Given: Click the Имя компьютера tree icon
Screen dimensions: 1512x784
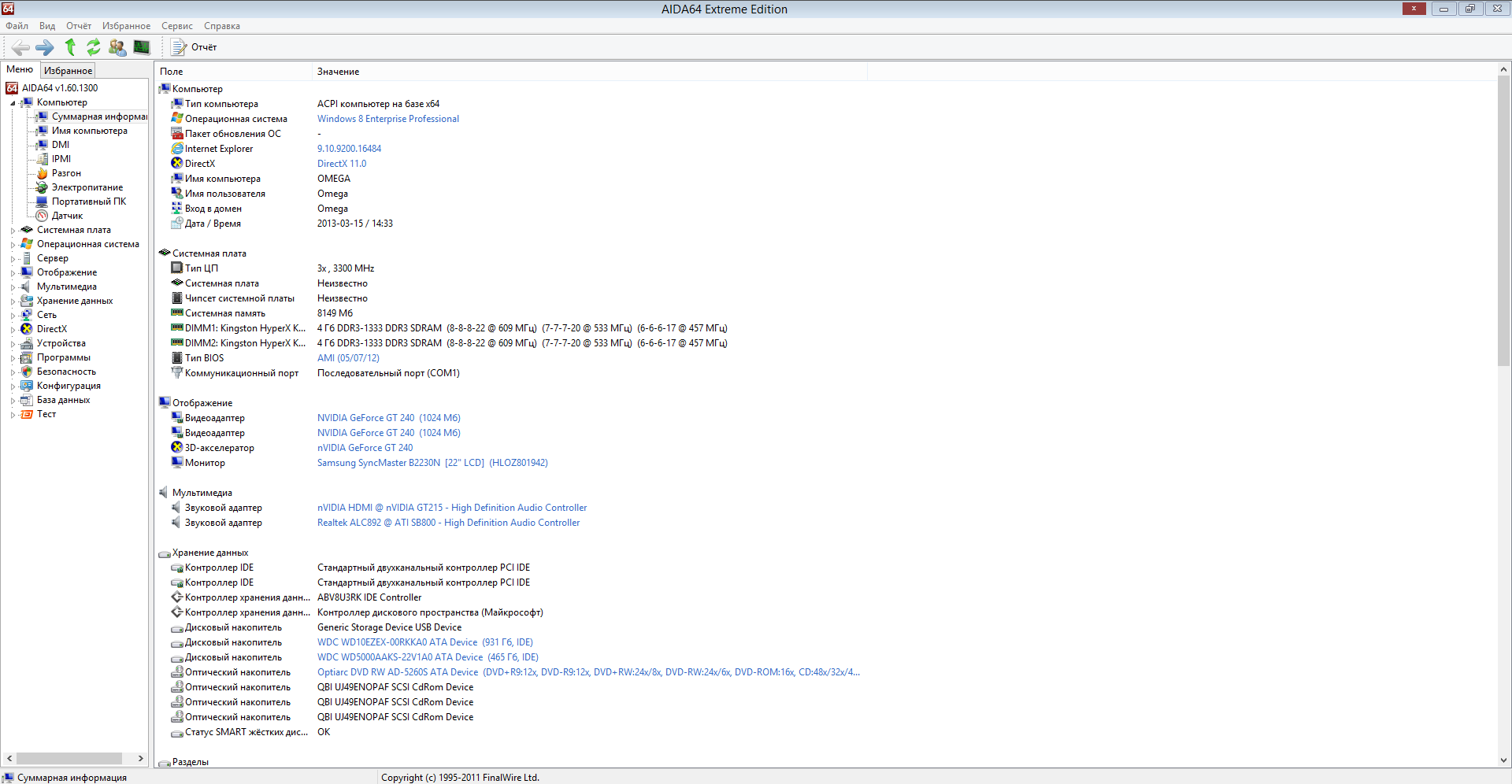Looking at the screenshot, I should [x=43, y=131].
